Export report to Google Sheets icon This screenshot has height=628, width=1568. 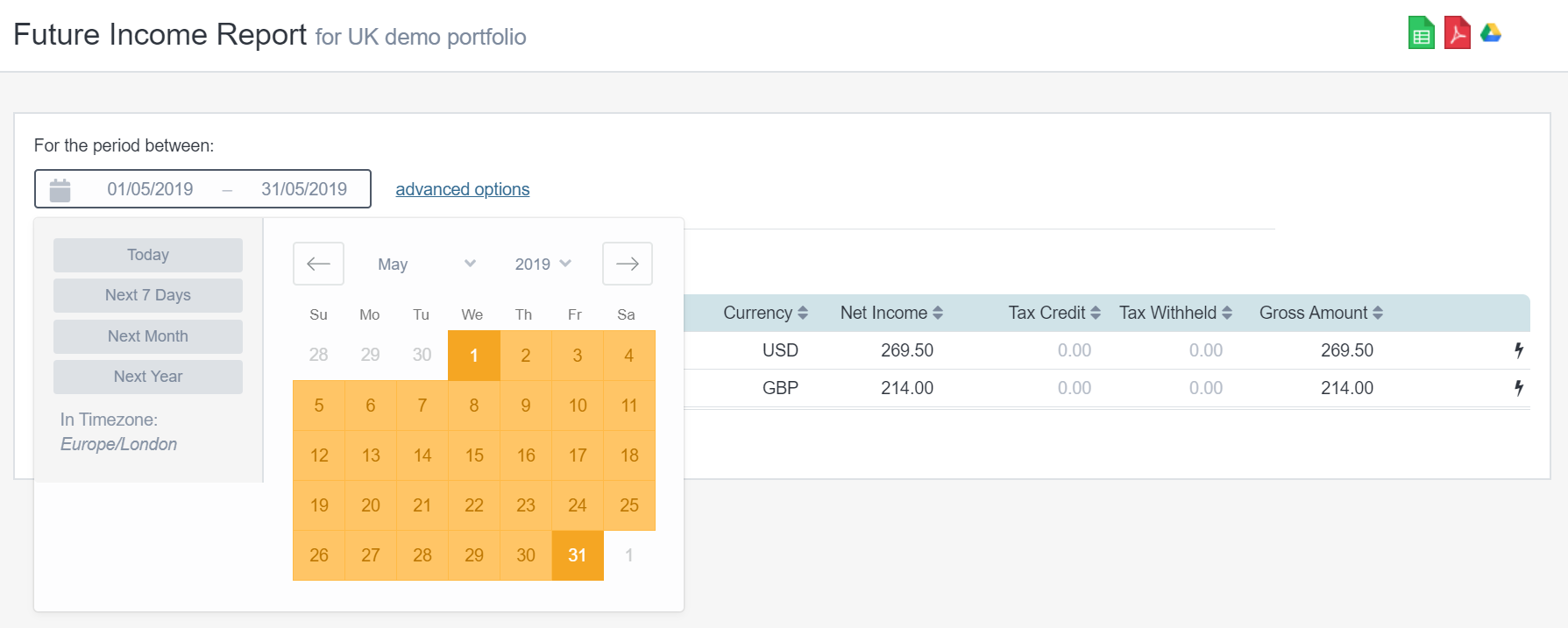pos(1421,33)
